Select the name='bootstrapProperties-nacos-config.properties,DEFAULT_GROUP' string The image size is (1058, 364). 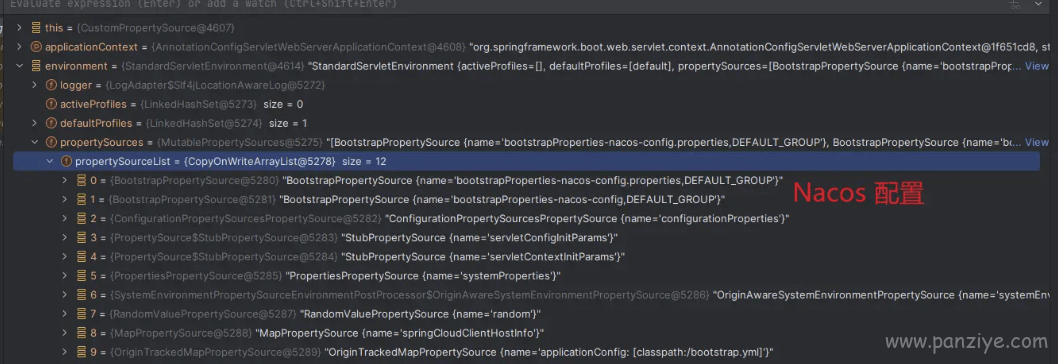532,180
